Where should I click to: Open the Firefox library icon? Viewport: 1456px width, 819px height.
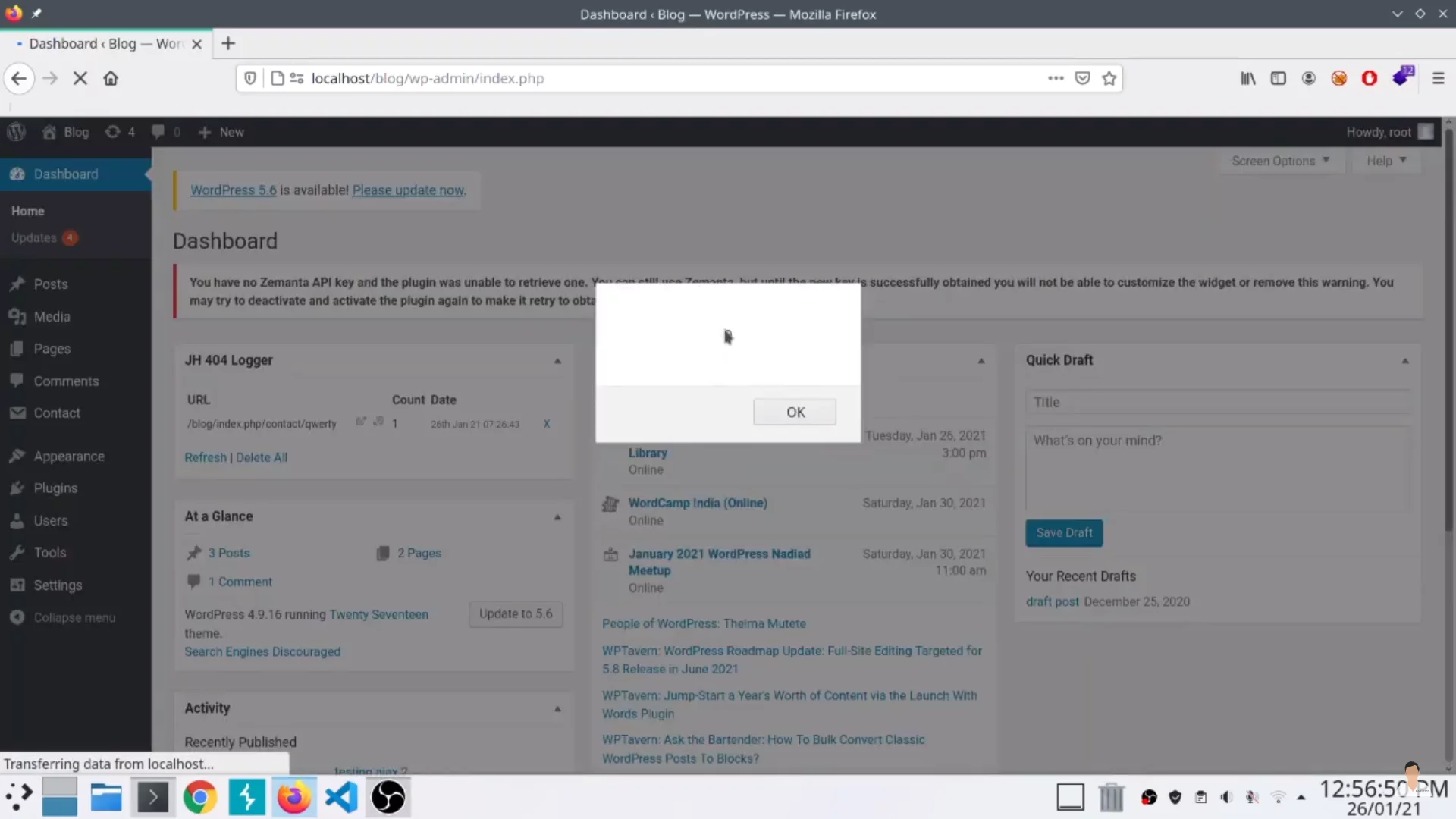coord(1247,78)
